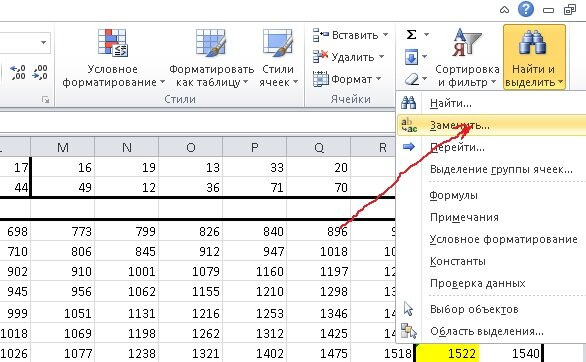
Task: Click cell containing 773
Action: pyautogui.click(x=63, y=232)
